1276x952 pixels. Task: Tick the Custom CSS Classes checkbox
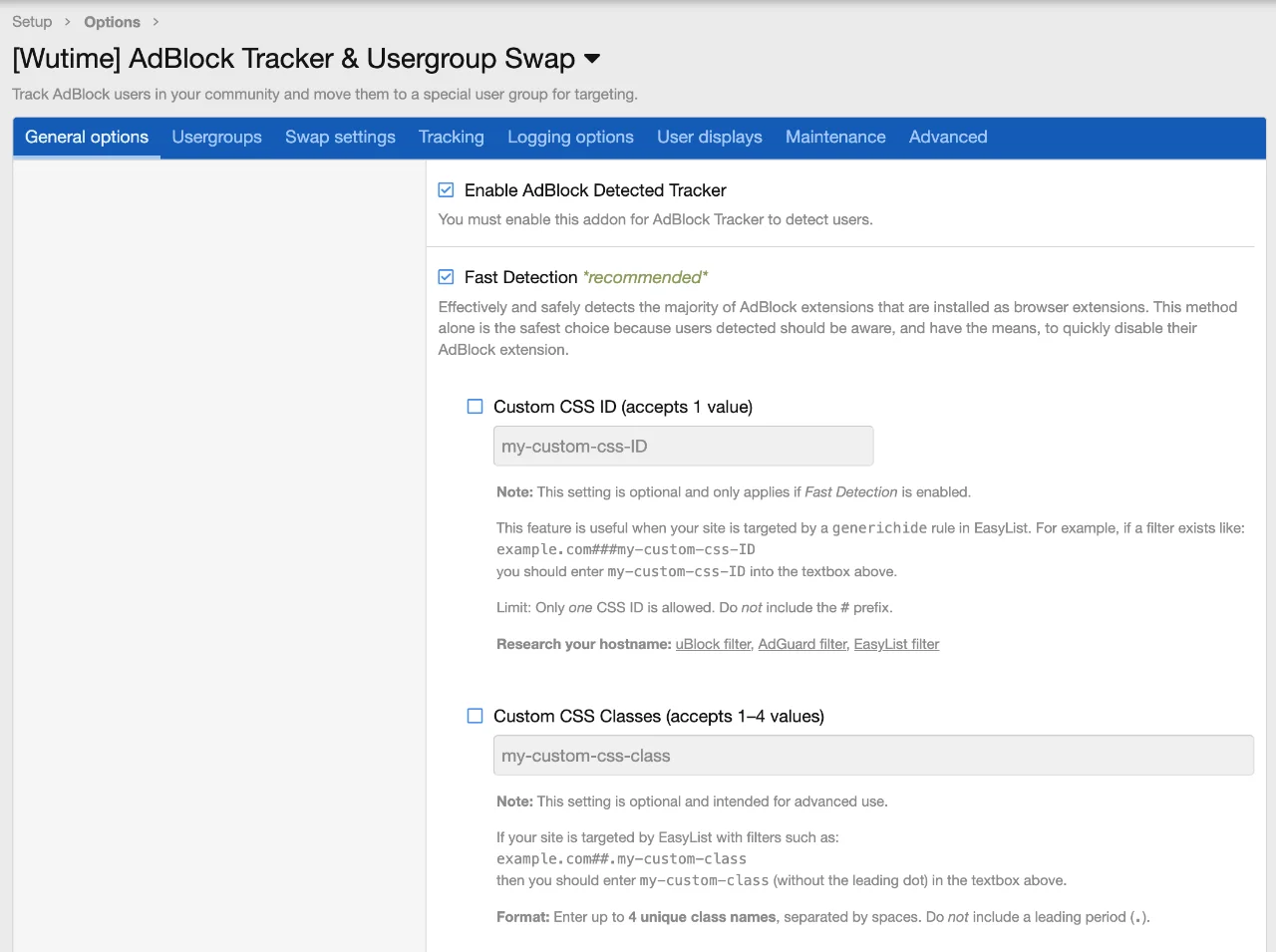pos(476,716)
